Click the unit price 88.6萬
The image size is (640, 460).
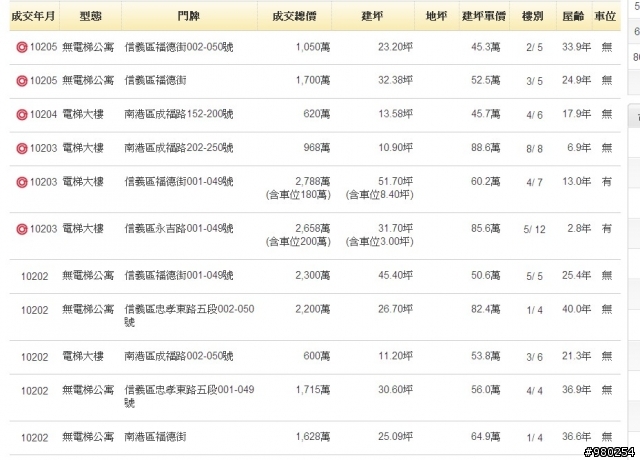coord(485,148)
